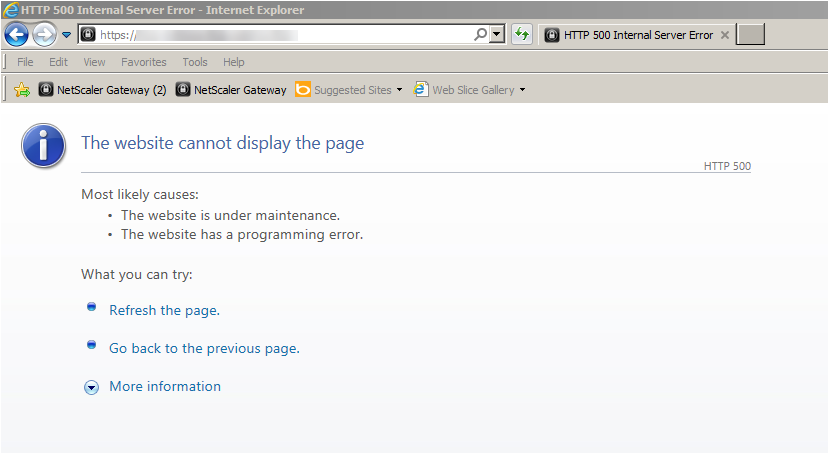This screenshot has height=453, width=829.
Task: Open the NetScaler Gateway (2) bookmark
Action: point(102,90)
